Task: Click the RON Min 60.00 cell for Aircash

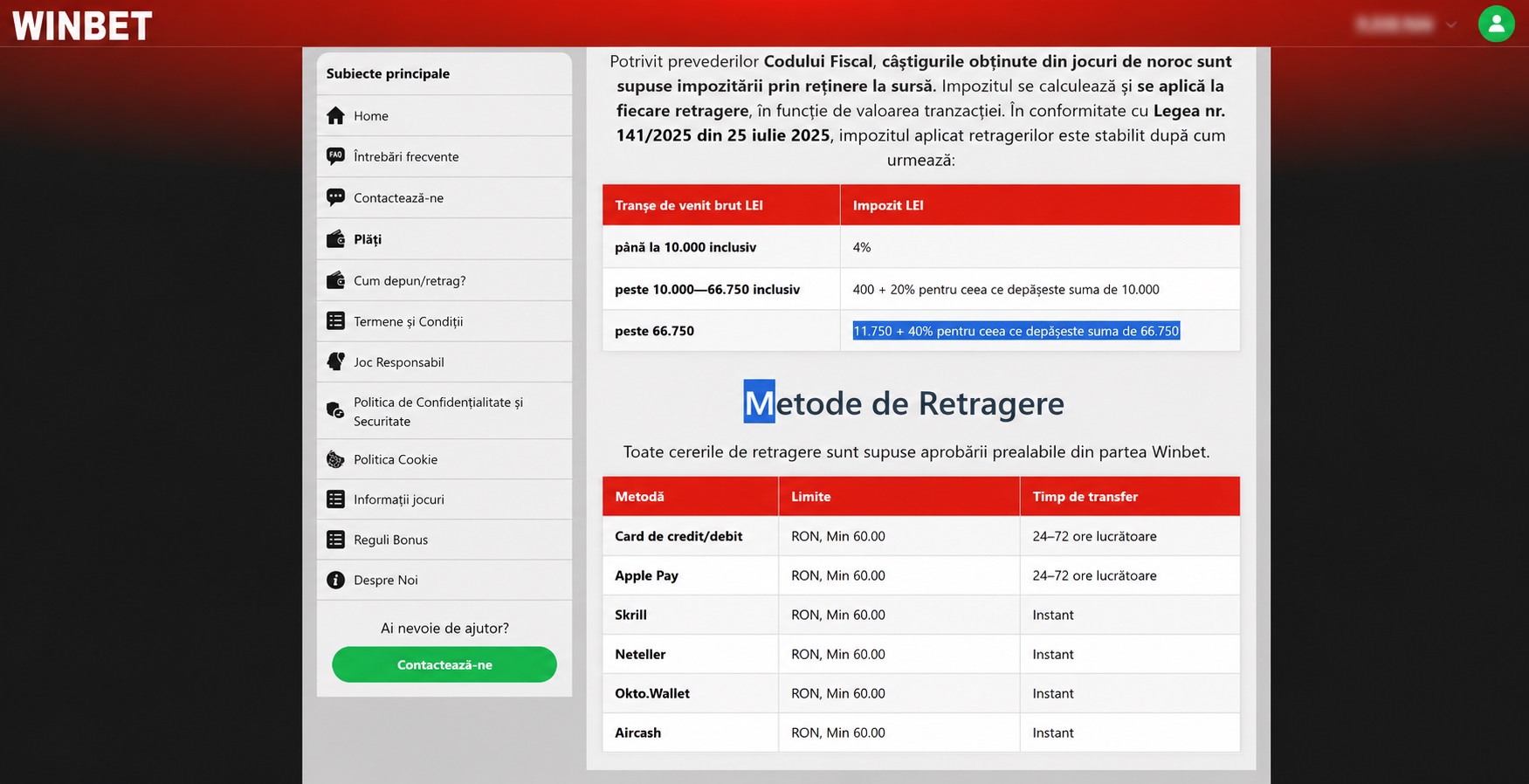Action: [899, 732]
